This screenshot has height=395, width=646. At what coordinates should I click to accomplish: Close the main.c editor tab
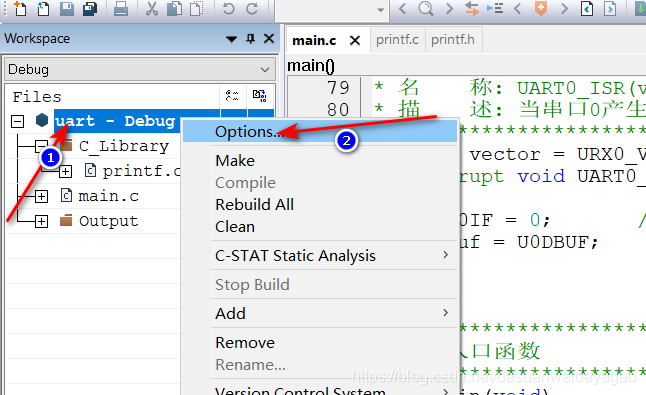pos(355,40)
